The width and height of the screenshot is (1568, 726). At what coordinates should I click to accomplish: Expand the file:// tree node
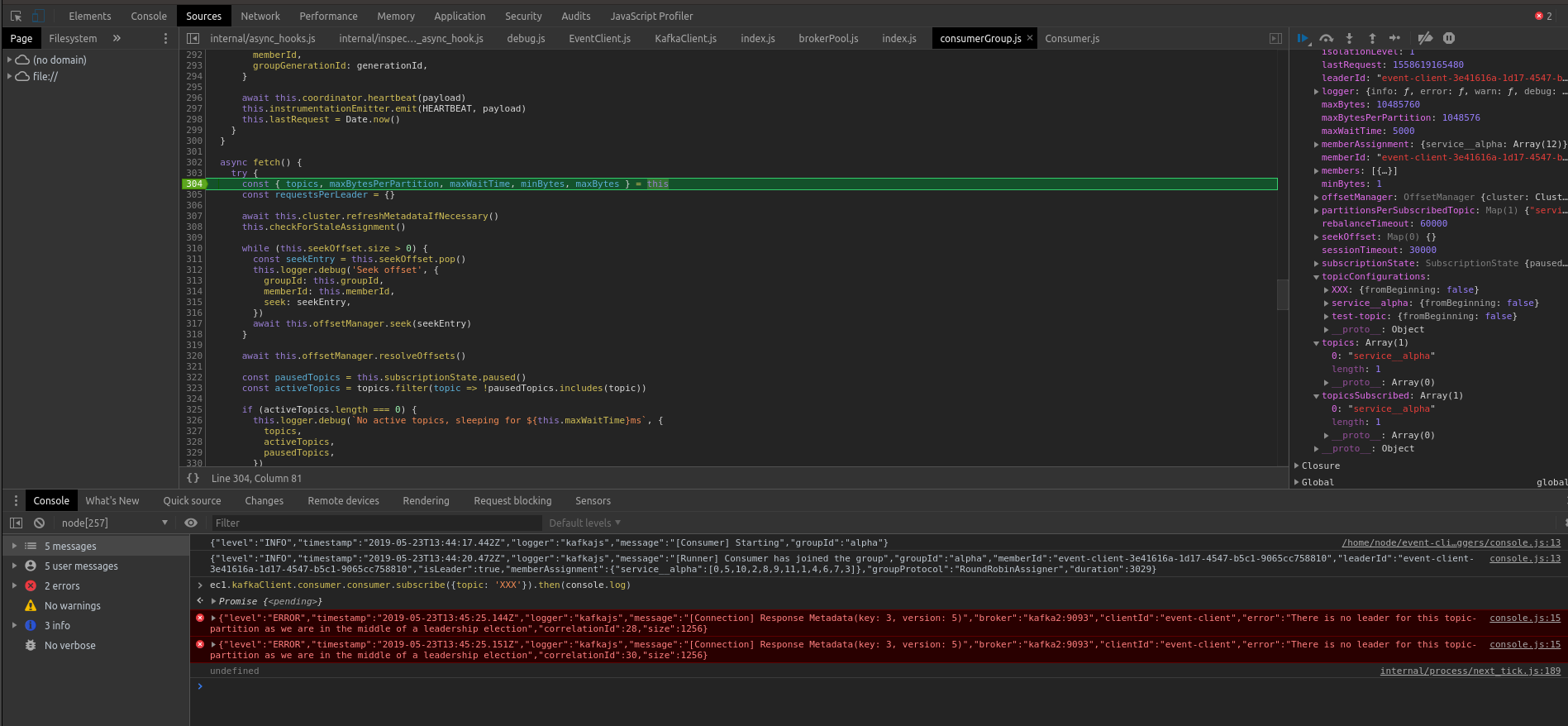[x=9, y=76]
